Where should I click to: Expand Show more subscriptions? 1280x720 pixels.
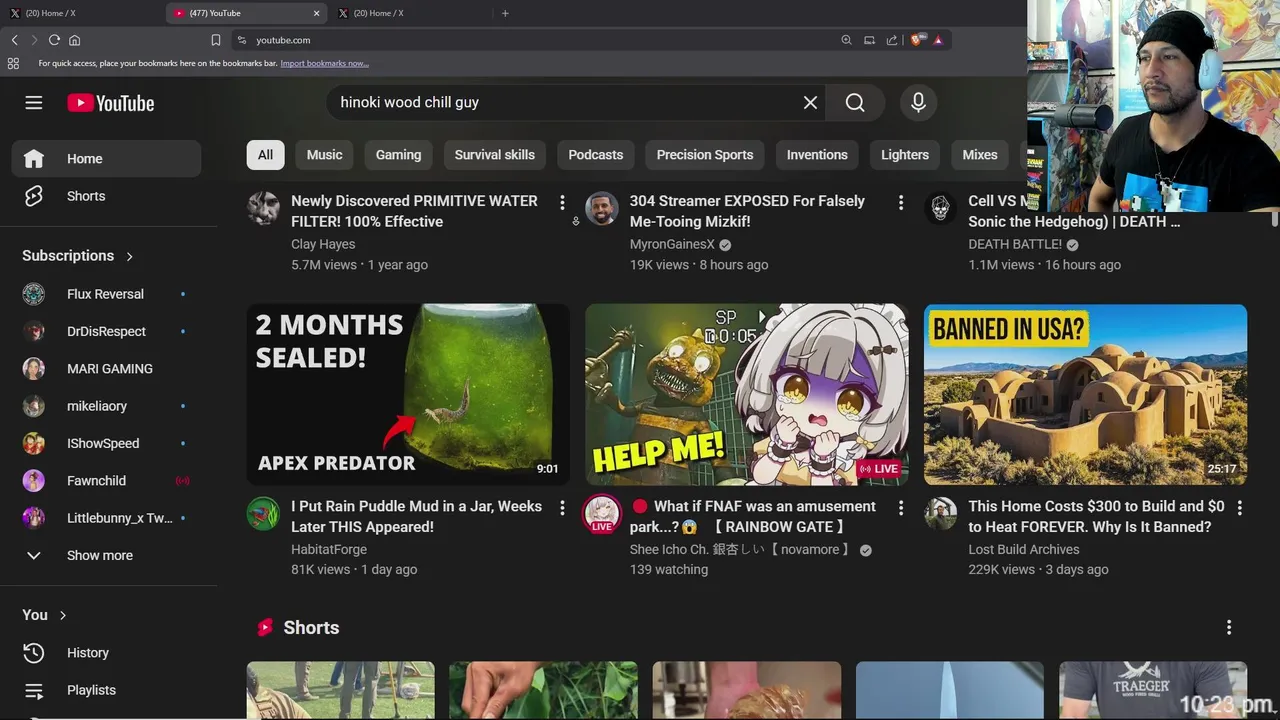[x=106, y=556]
